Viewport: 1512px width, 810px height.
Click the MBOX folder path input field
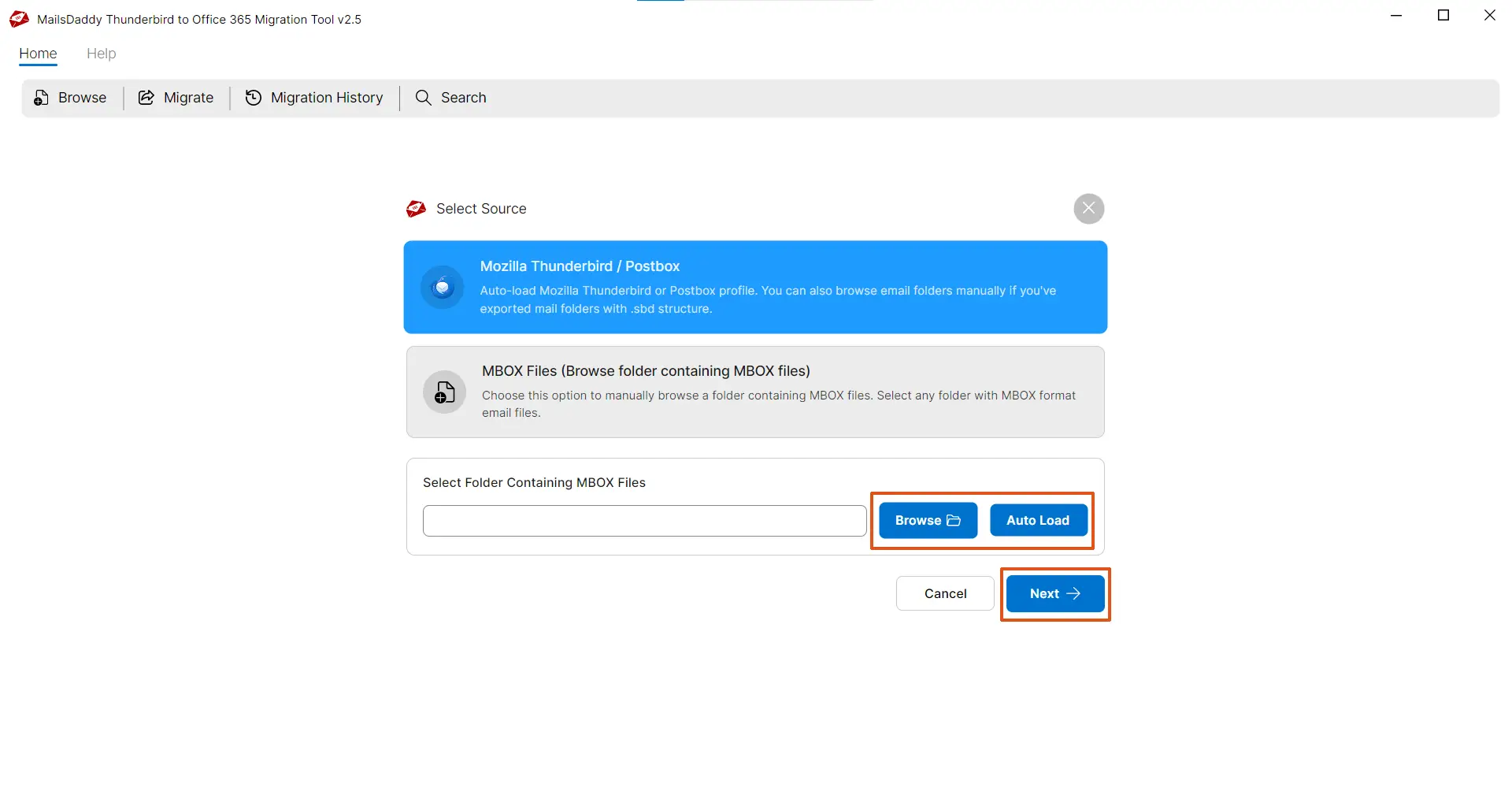643,520
